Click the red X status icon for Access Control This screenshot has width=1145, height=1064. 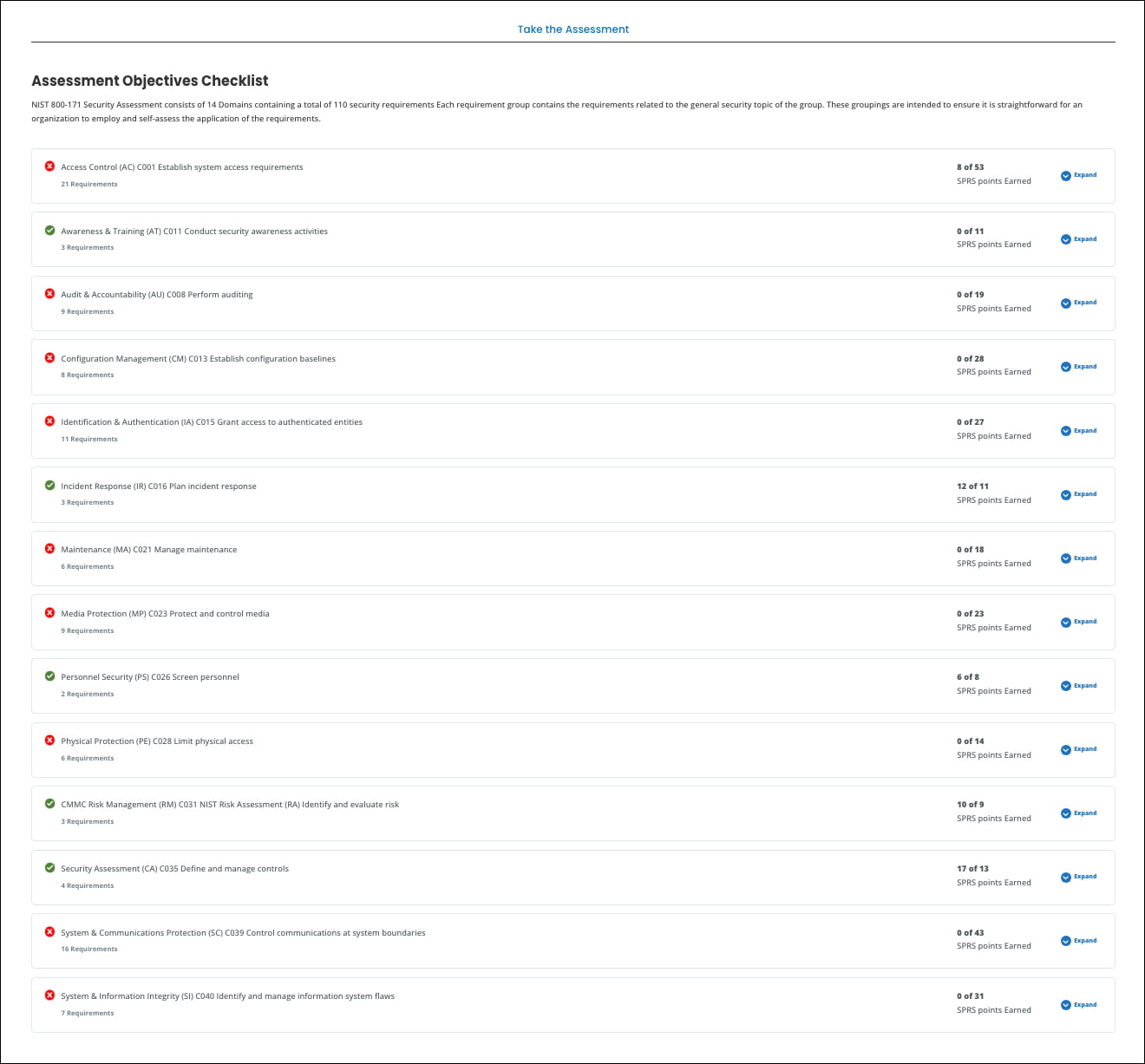(x=49, y=166)
